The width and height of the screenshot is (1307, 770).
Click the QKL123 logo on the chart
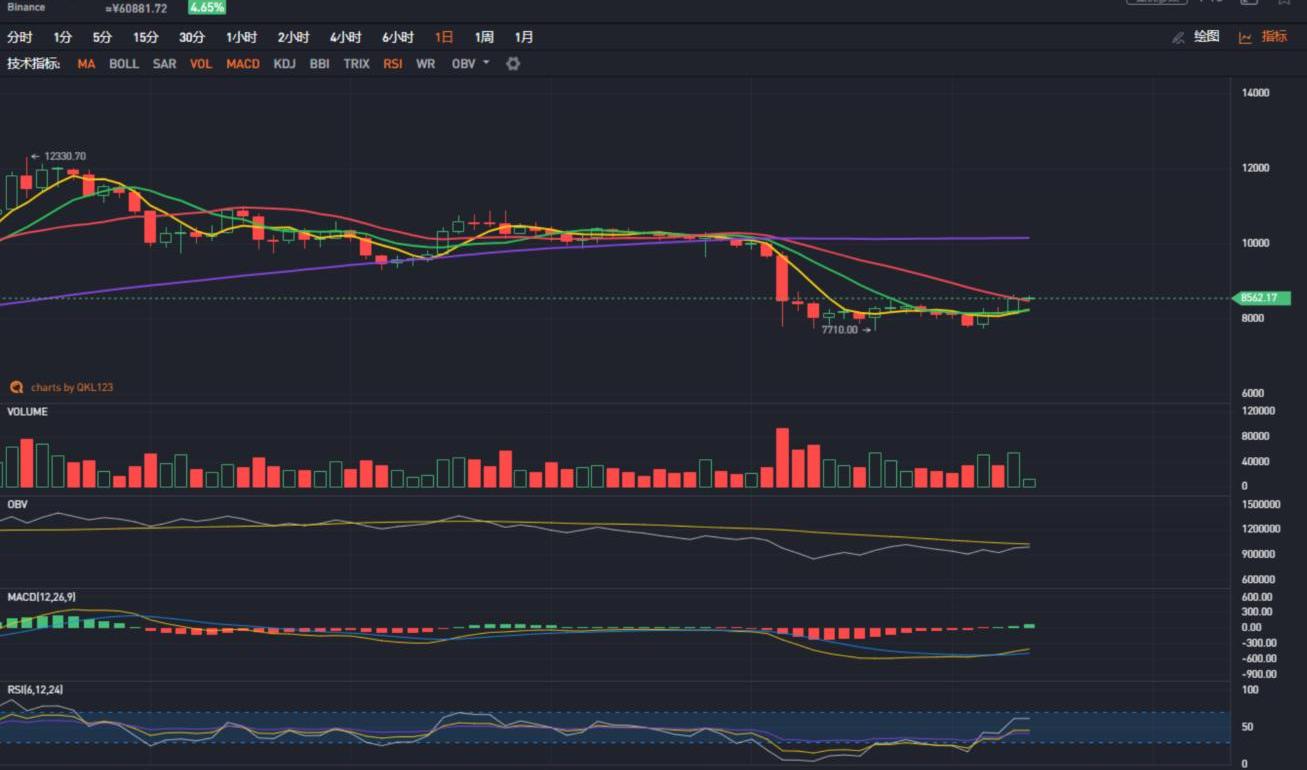click(x=16, y=387)
